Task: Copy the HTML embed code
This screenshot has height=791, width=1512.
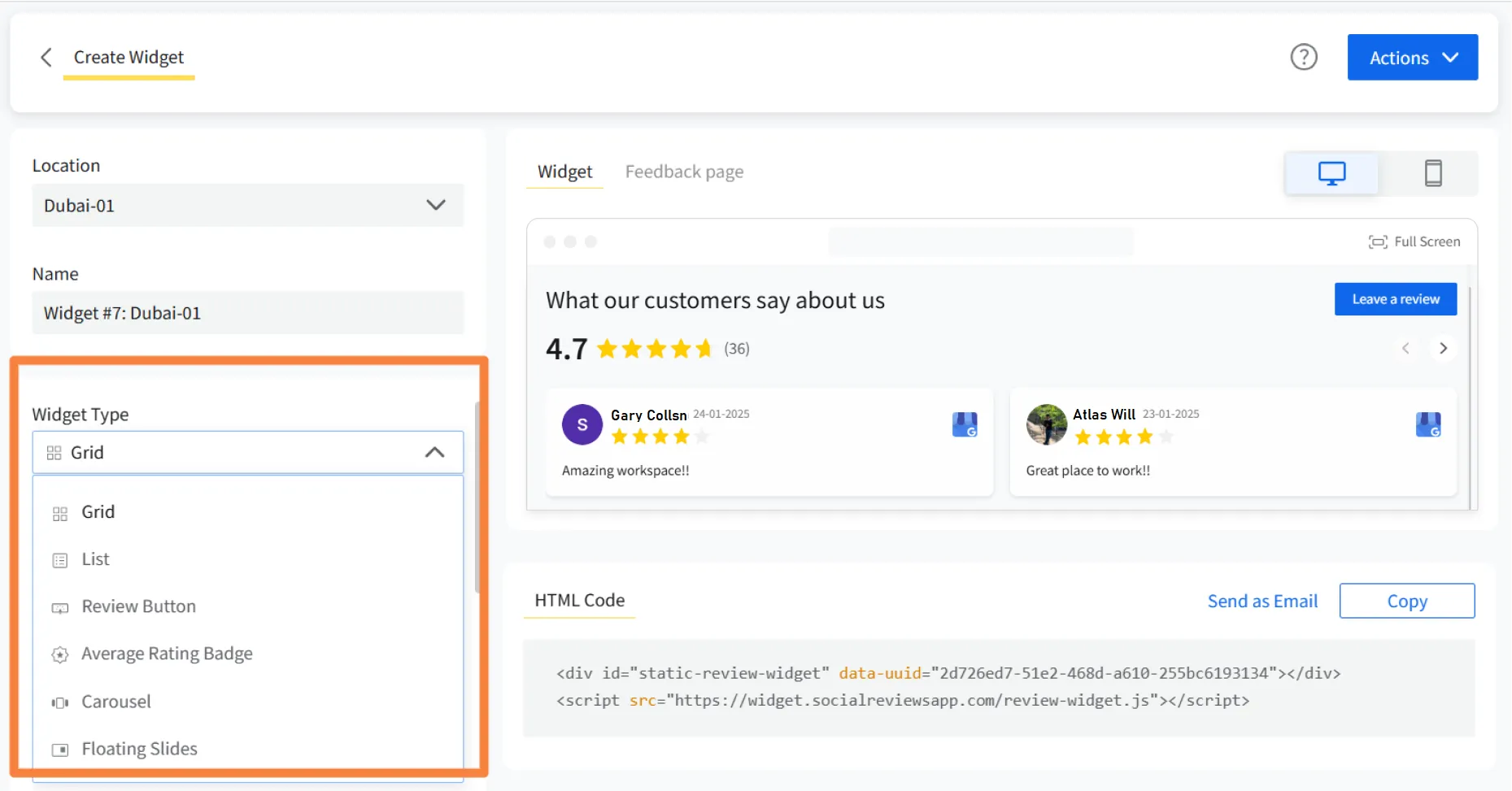Action: 1406,600
